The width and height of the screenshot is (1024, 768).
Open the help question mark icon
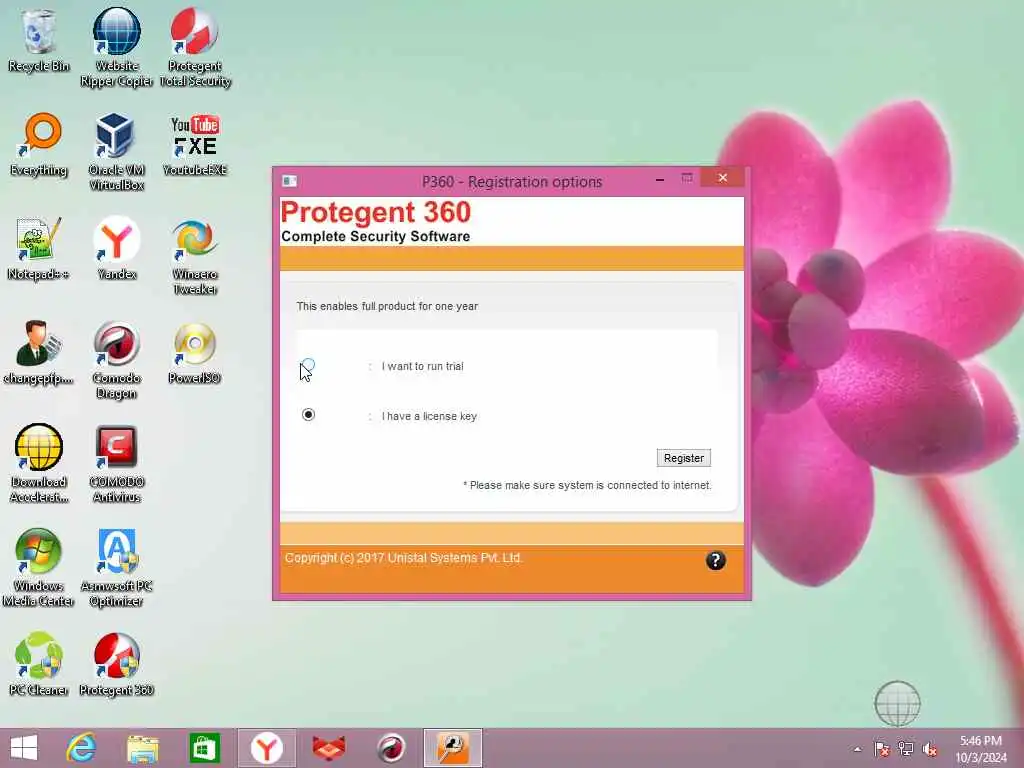tap(715, 560)
